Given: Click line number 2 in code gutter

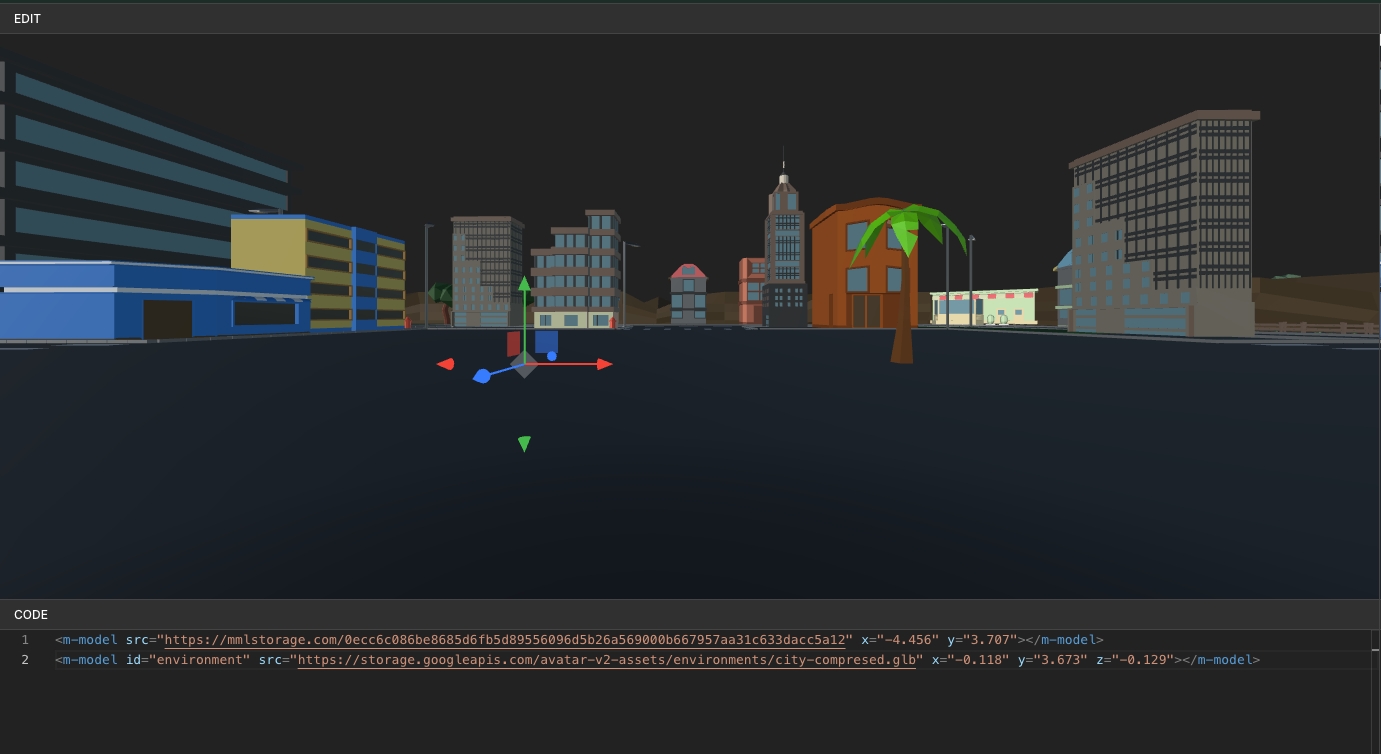Looking at the screenshot, I should (25, 660).
